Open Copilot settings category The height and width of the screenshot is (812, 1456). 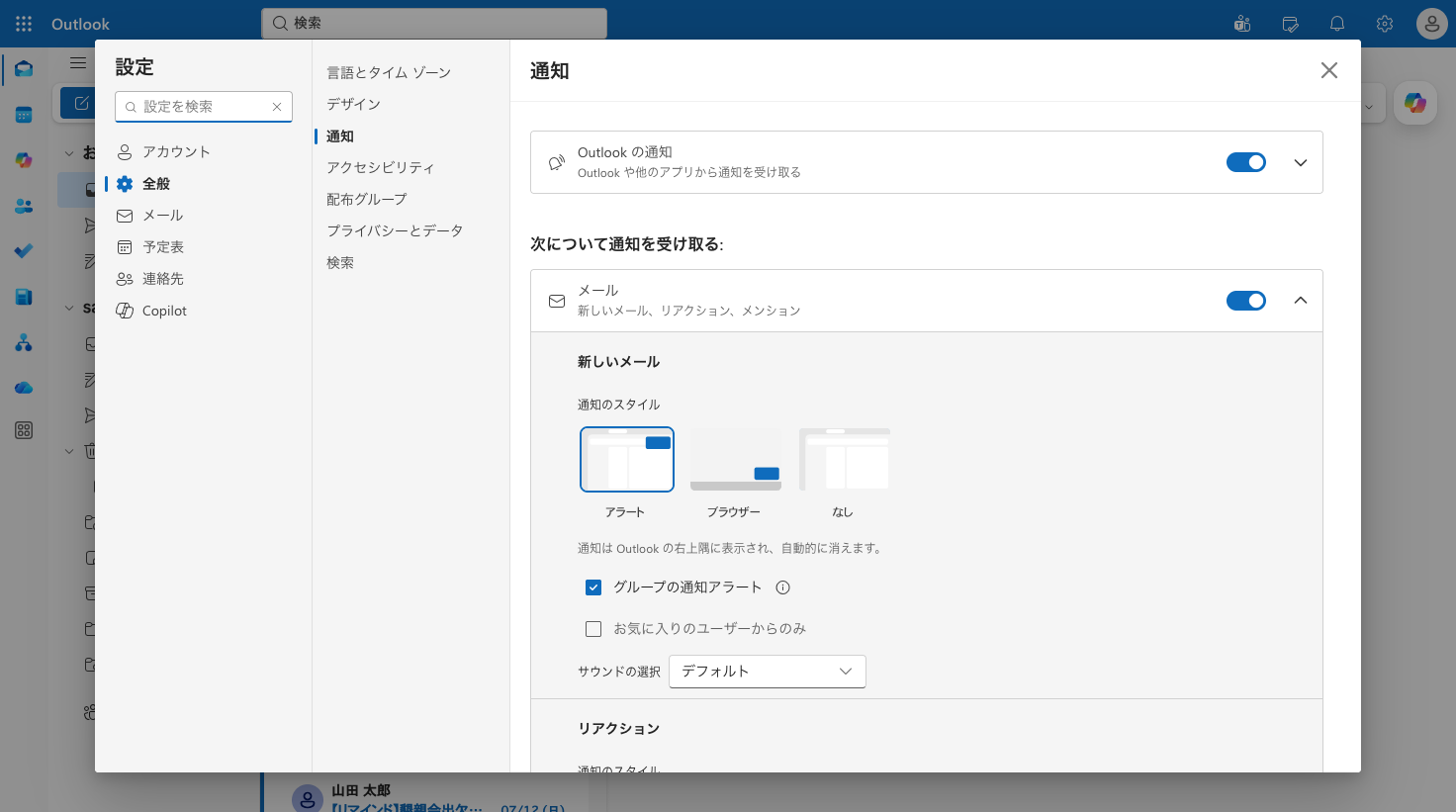(204, 311)
